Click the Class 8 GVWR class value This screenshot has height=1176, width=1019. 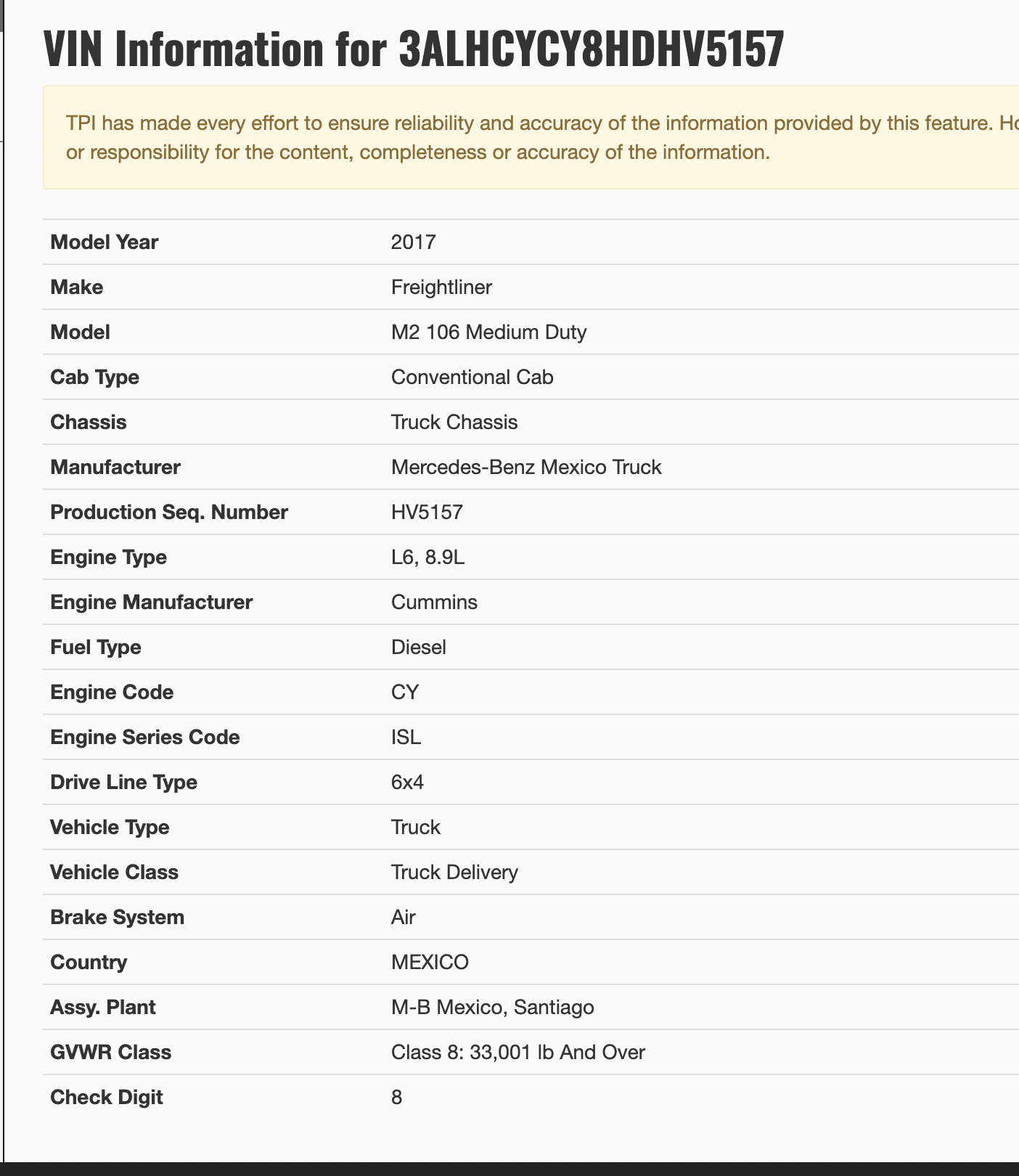[517, 1052]
